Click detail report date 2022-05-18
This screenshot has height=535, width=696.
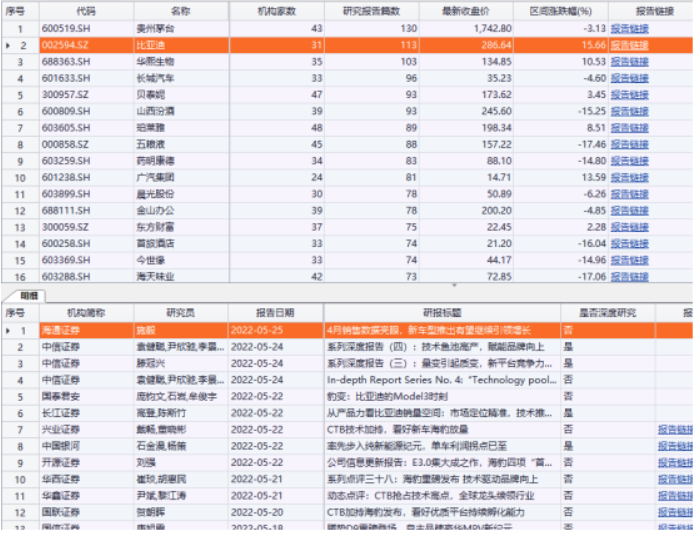tap(257, 527)
